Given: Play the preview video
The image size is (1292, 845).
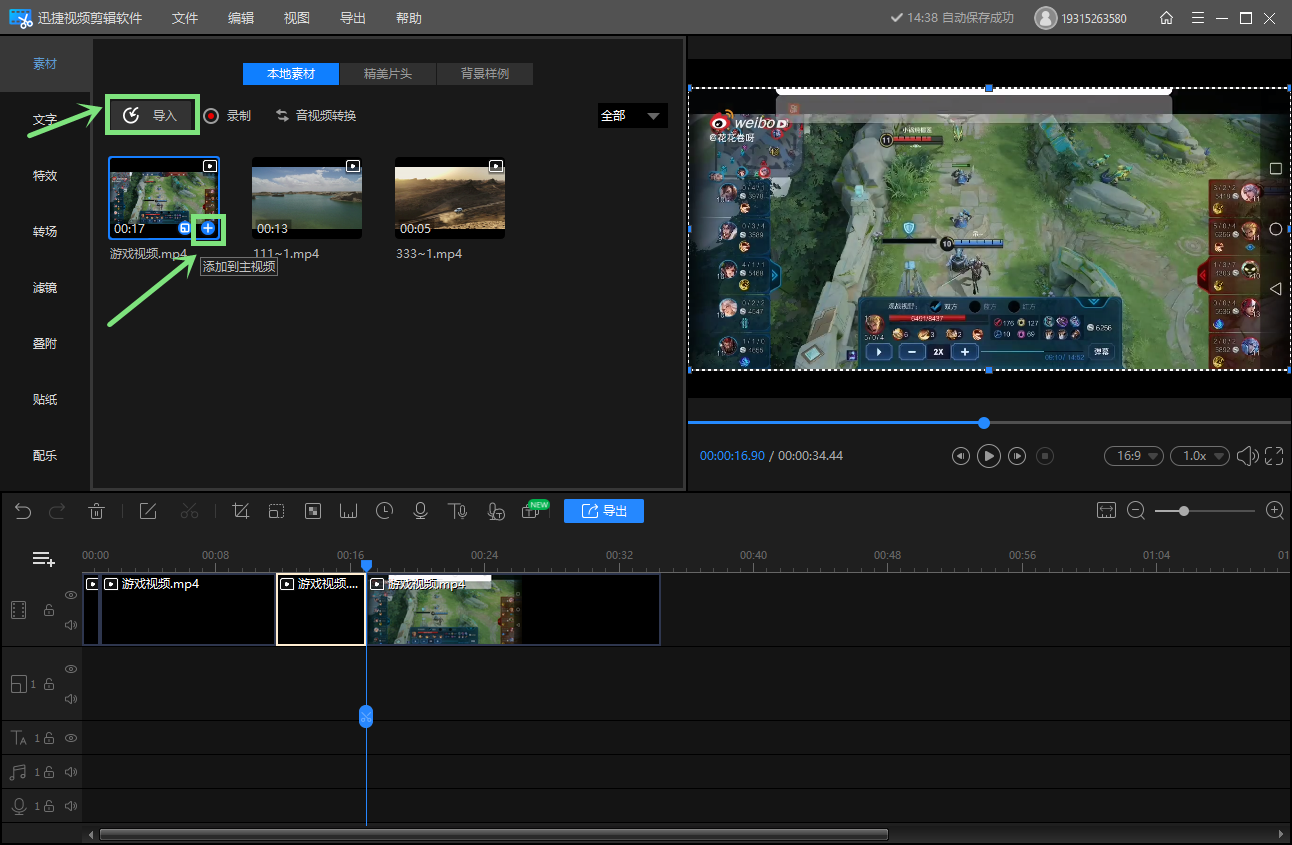Looking at the screenshot, I should pyautogui.click(x=988, y=456).
